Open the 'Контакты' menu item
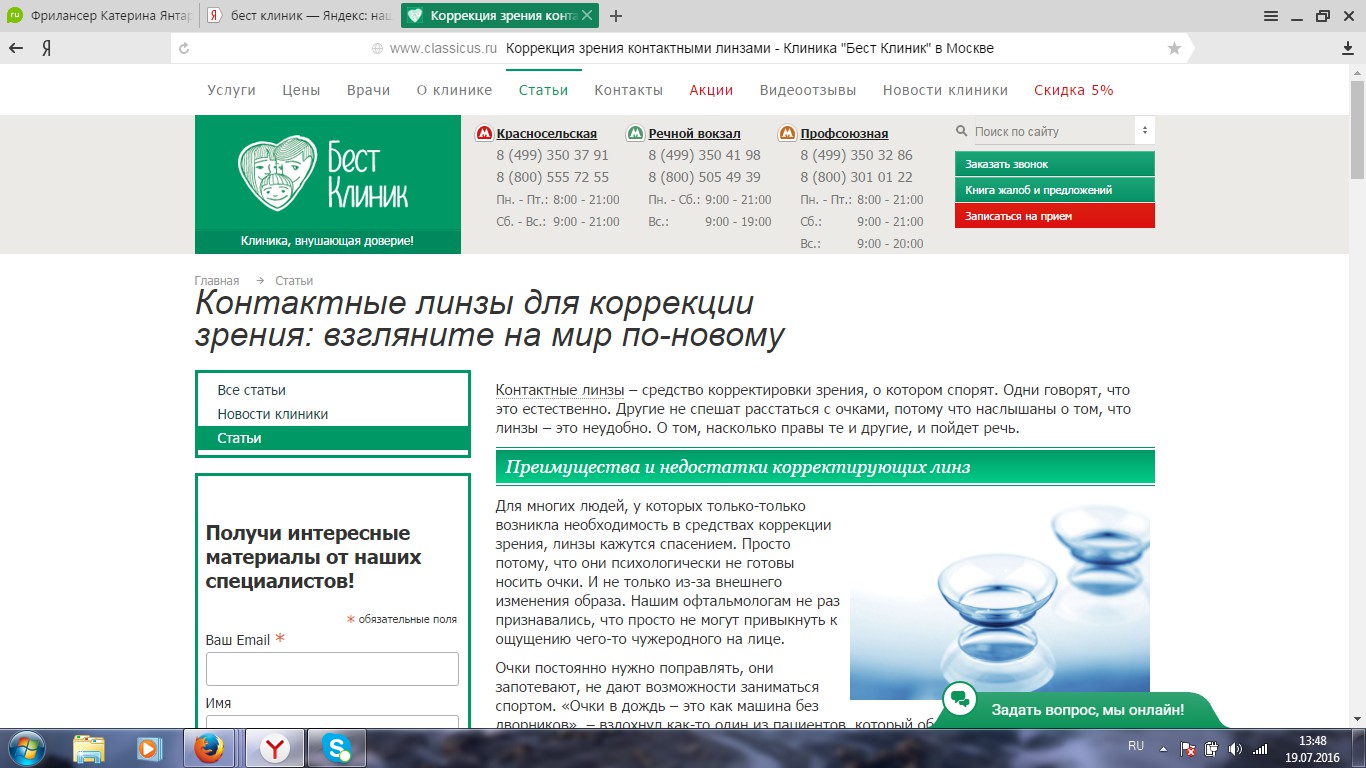 coord(629,90)
